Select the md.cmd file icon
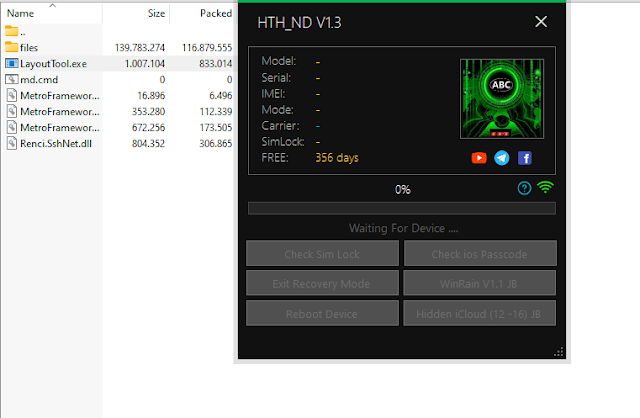This screenshot has height=418, width=640. (12, 79)
